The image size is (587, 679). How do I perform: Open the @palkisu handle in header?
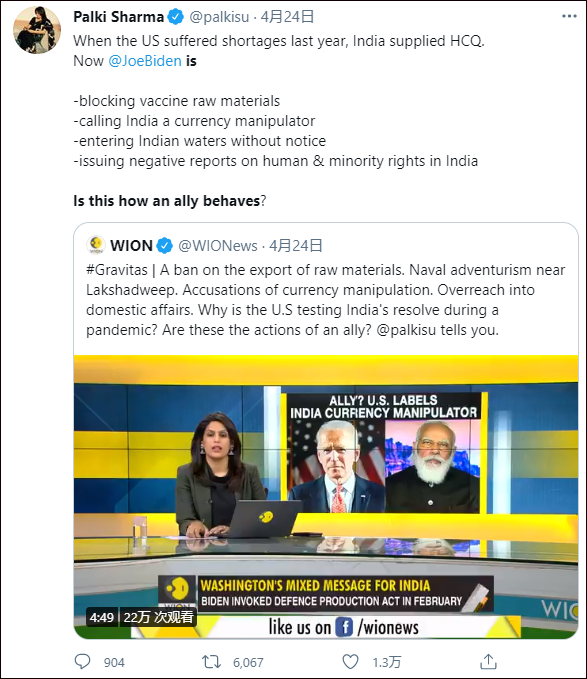(x=219, y=17)
